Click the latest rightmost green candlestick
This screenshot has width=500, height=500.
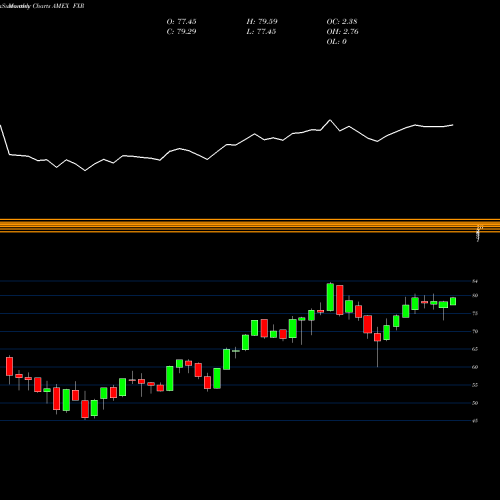[453, 301]
